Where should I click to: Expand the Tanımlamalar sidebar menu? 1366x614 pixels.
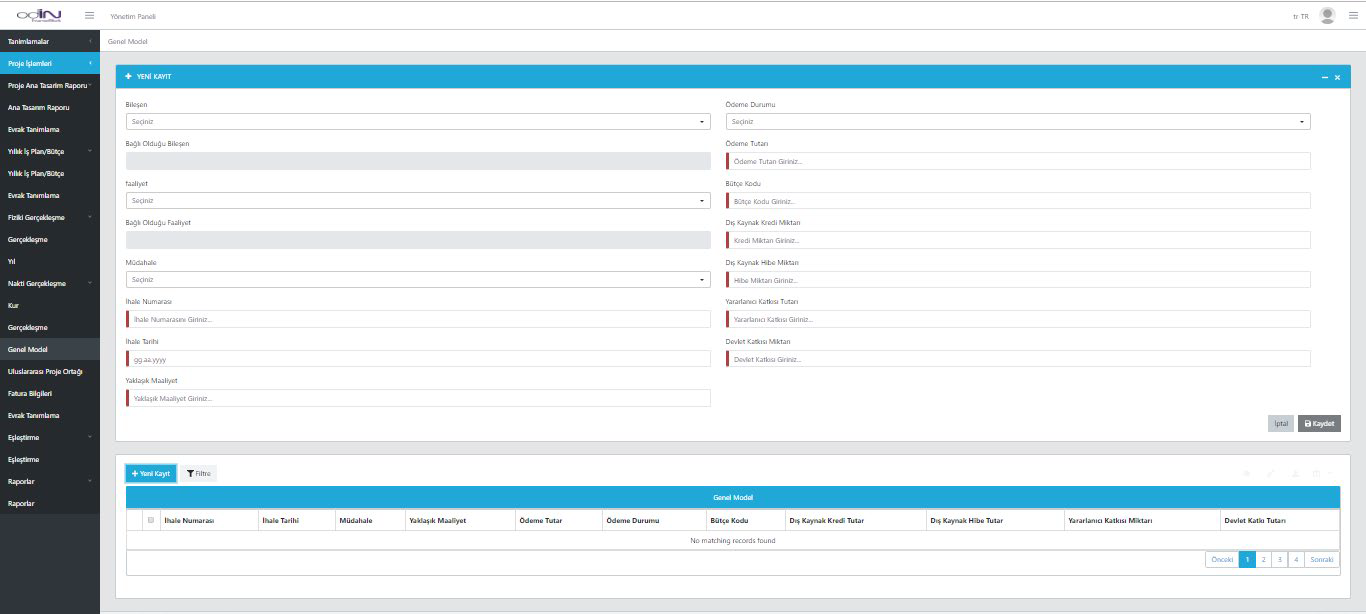click(x=50, y=41)
